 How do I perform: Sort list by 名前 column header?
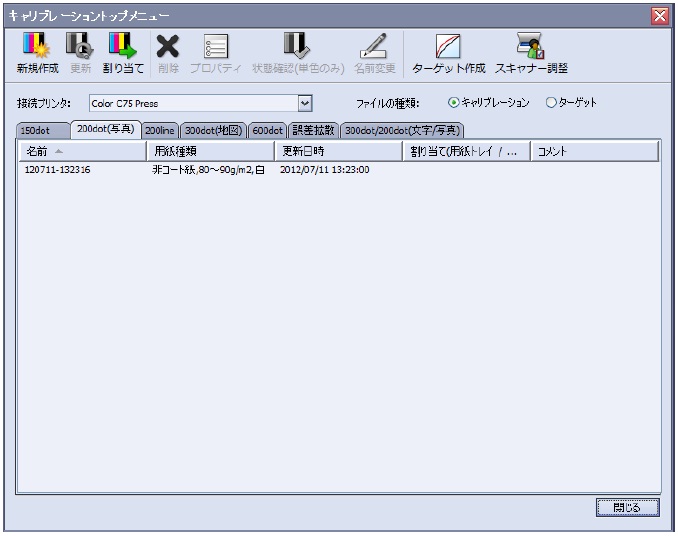(x=82, y=151)
